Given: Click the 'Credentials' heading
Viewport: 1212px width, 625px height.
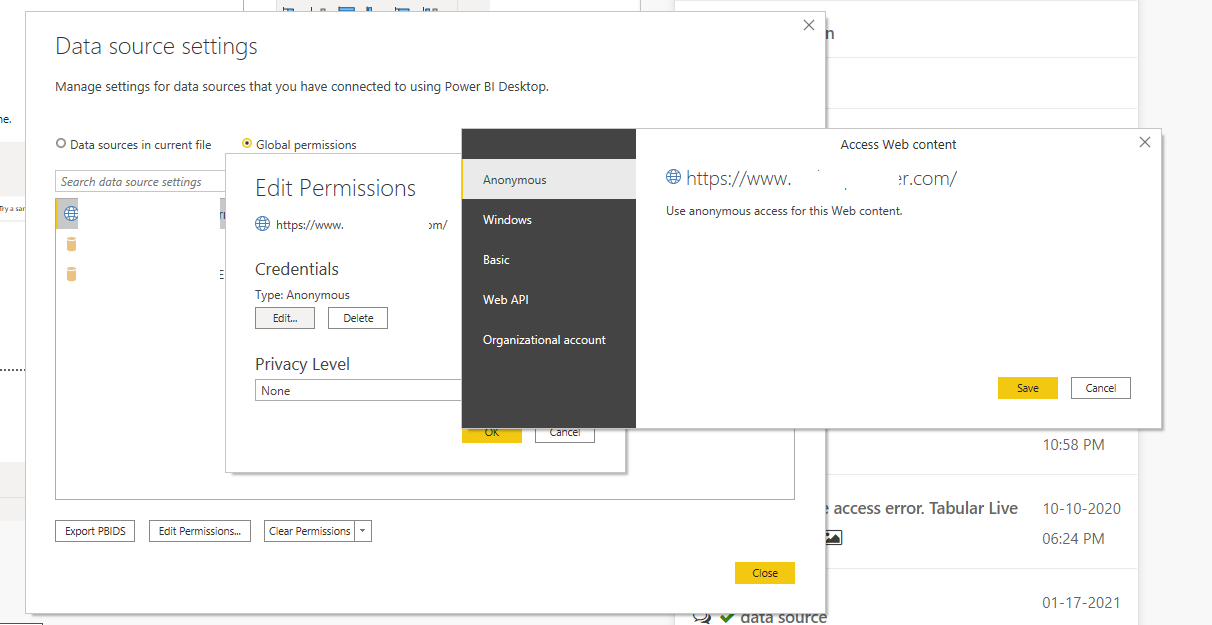Looking at the screenshot, I should point(297,269).
